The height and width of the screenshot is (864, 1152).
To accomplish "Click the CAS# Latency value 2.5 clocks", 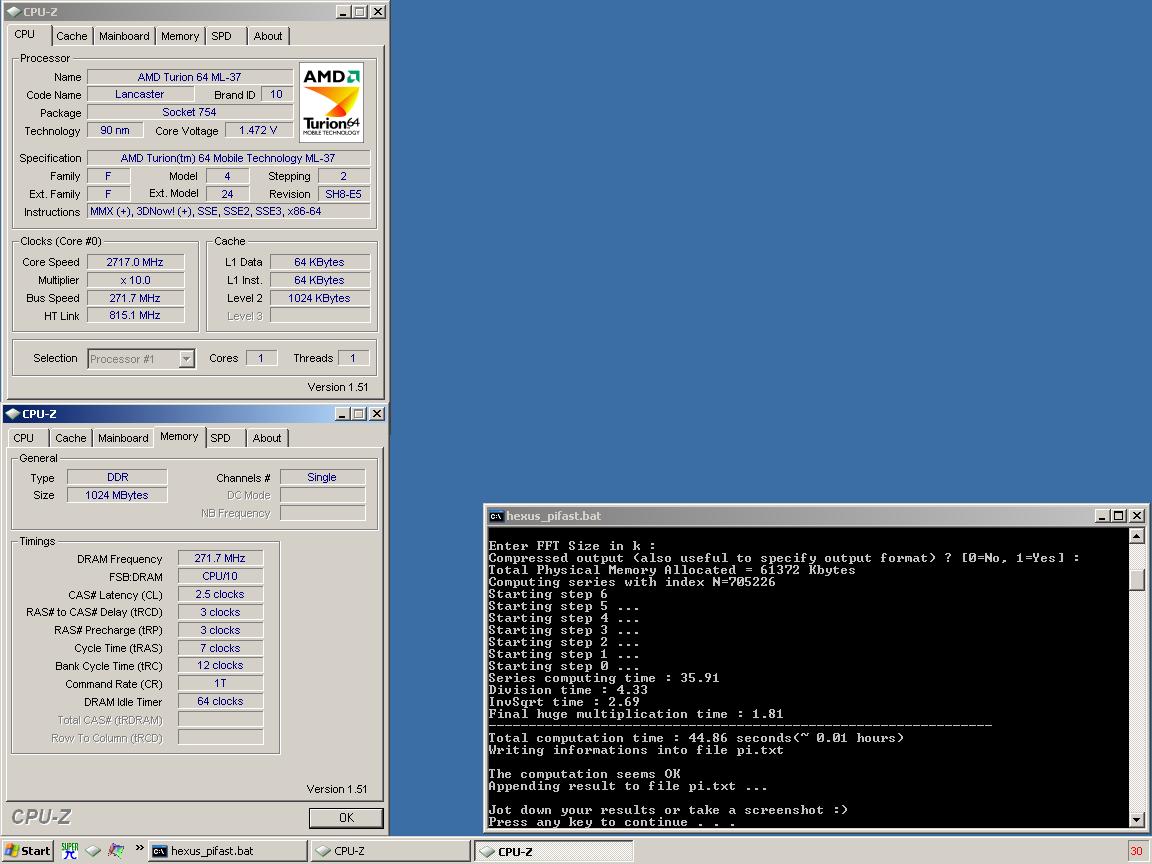I will pyautogui.click(x=220, y=594).
